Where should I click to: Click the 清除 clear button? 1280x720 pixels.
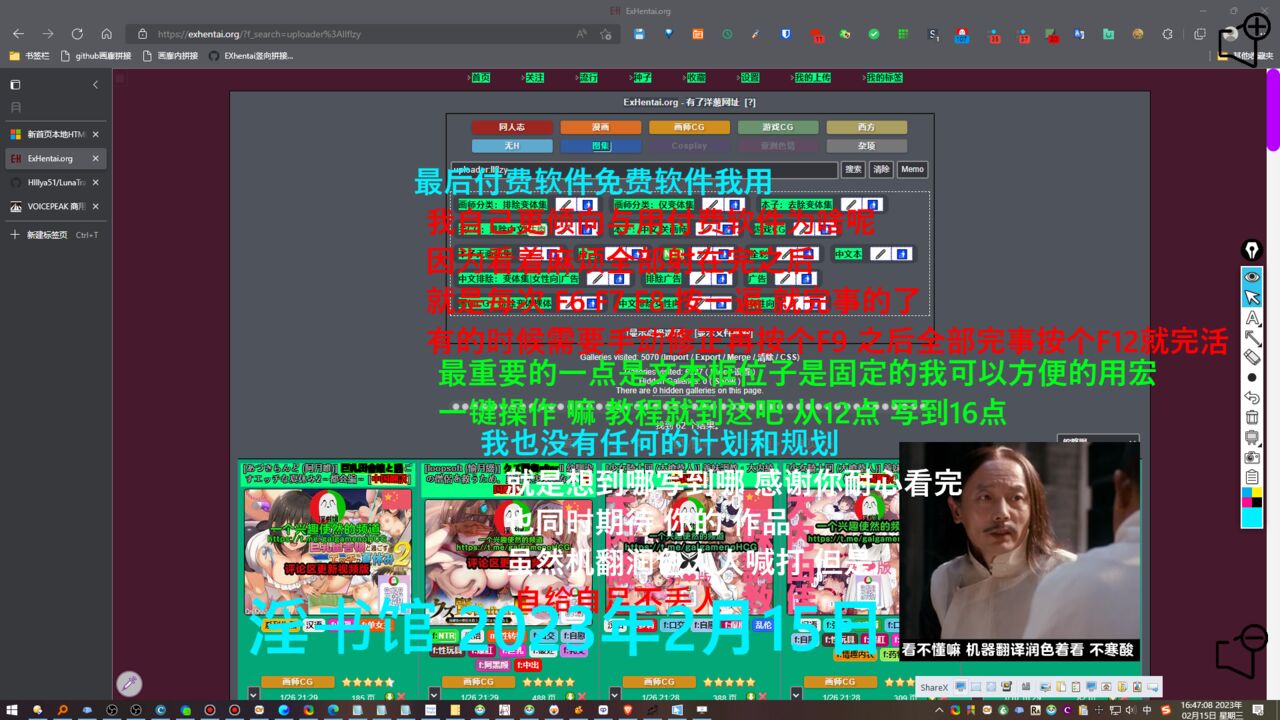coord(880,170)
